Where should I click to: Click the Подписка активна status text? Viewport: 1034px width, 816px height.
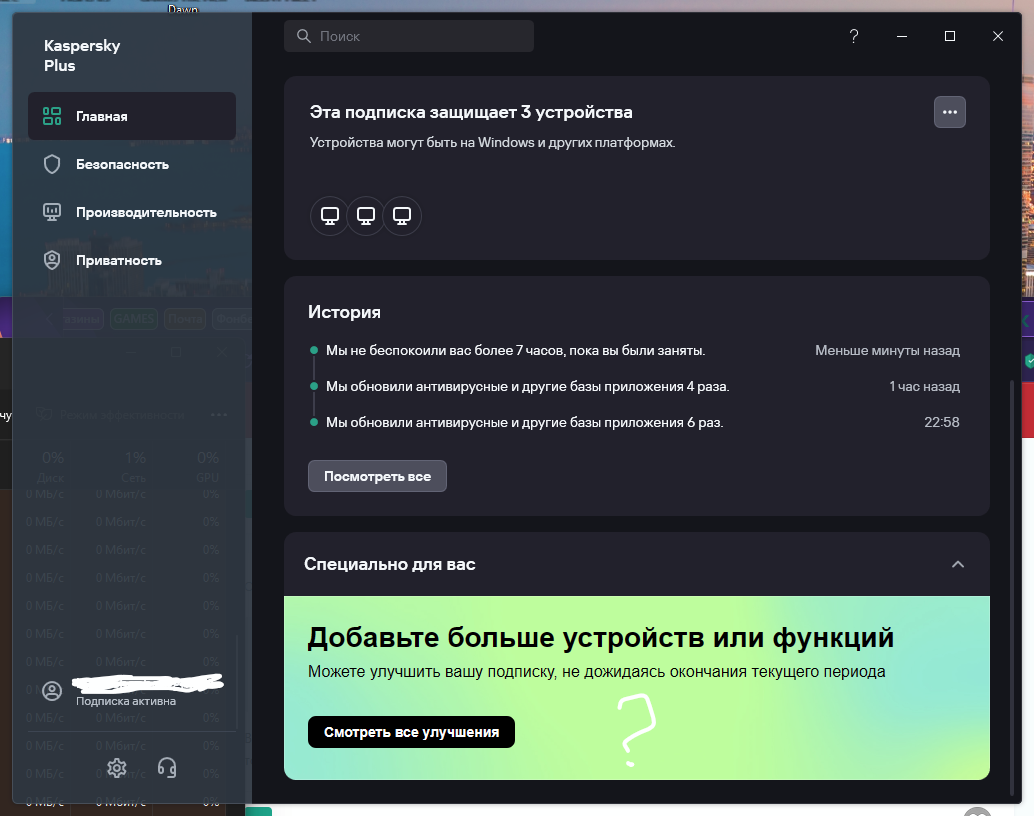(x=126, y=701)
